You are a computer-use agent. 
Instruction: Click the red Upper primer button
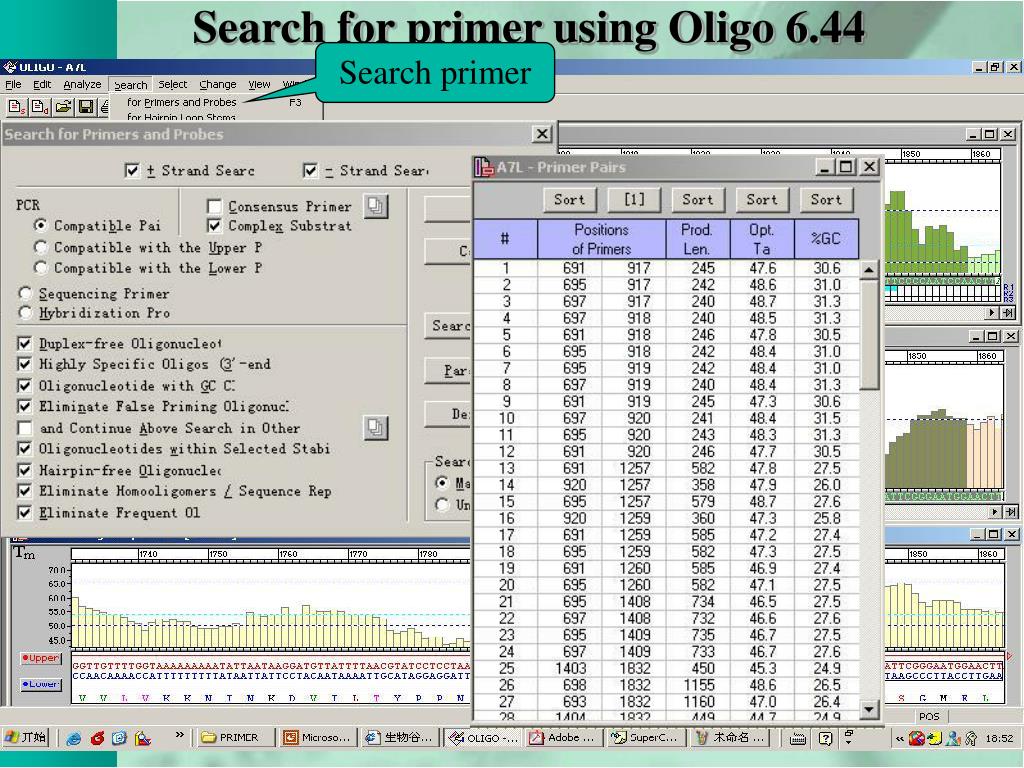pos(40,658)
